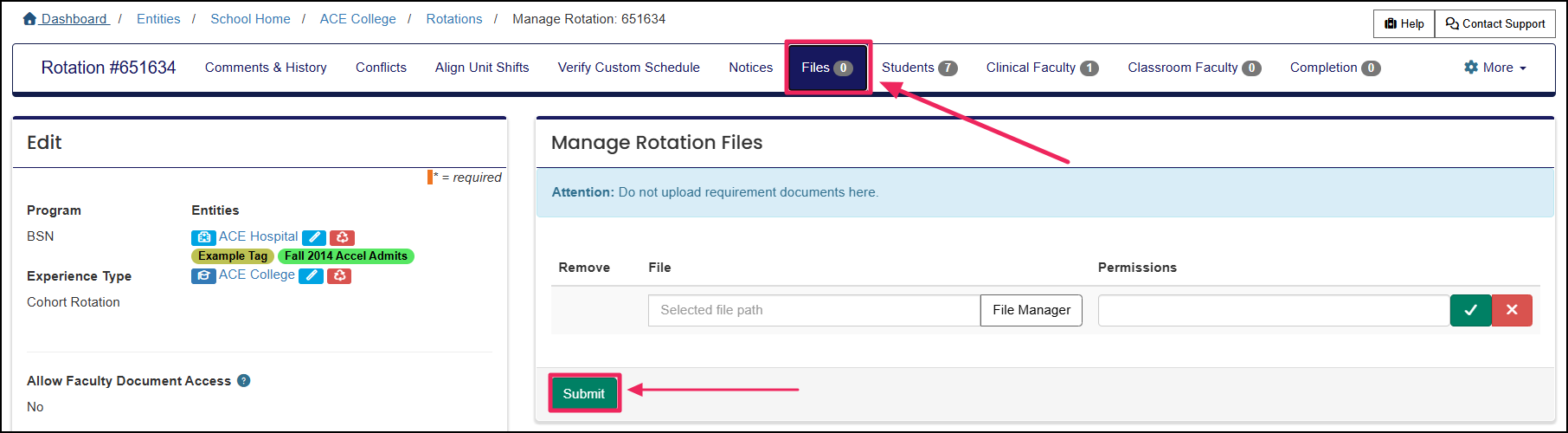
Task: Click the Example Tag label
Action: 233,256
